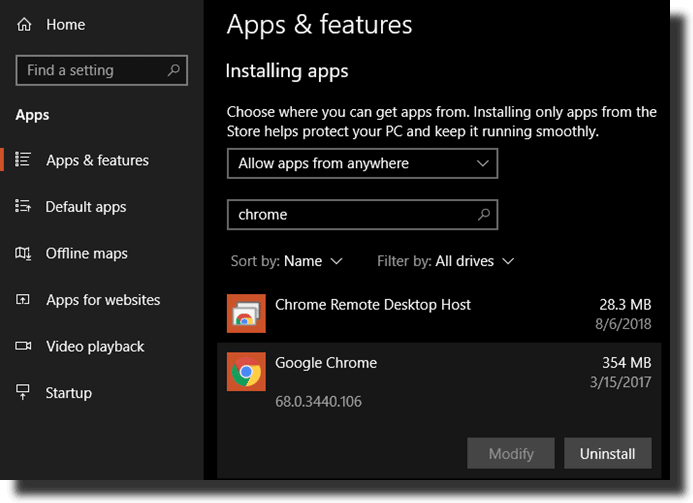The image size is (693, 503).
Task: Click the magnifier in Find a setting box
Action: (x=174, y=70)
